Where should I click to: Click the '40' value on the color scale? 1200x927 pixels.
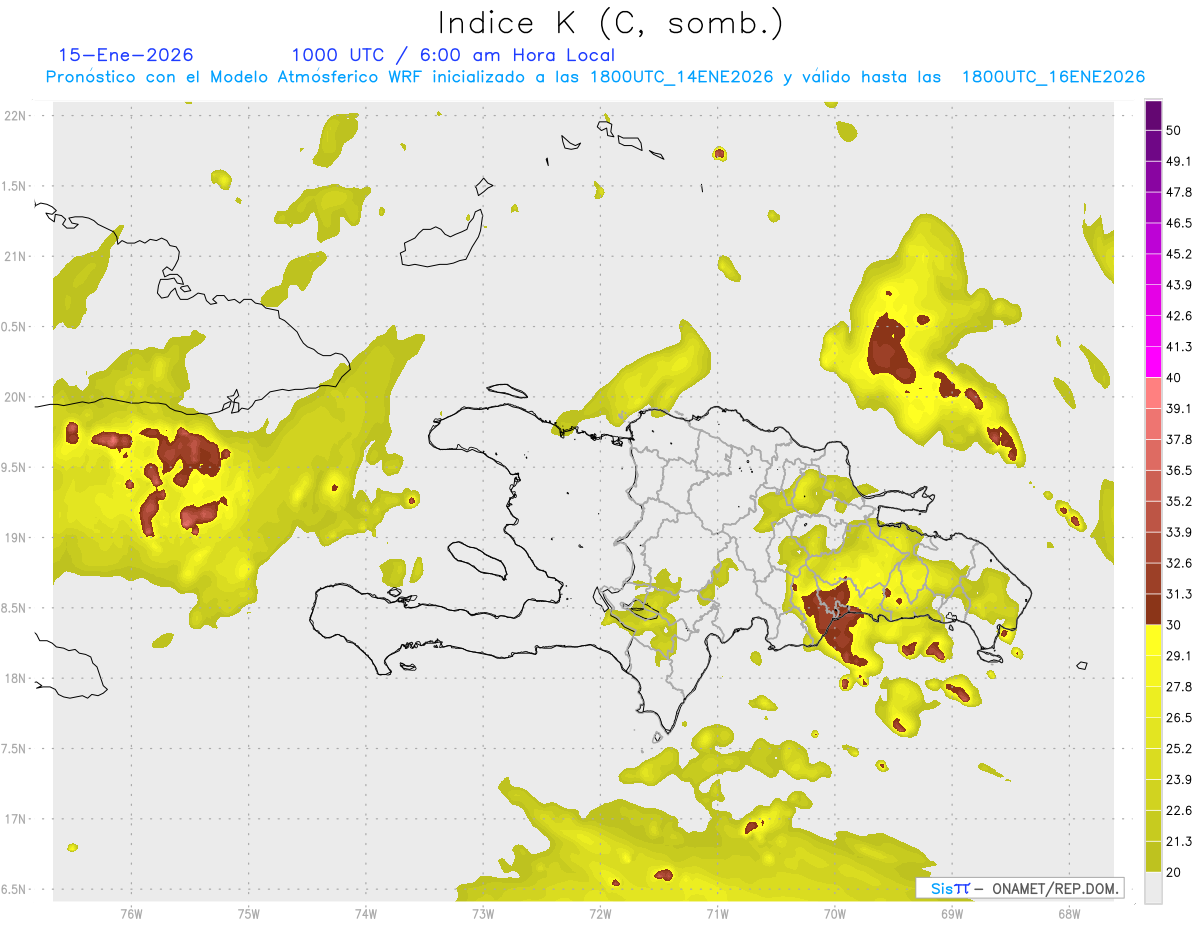(1175, 378)
